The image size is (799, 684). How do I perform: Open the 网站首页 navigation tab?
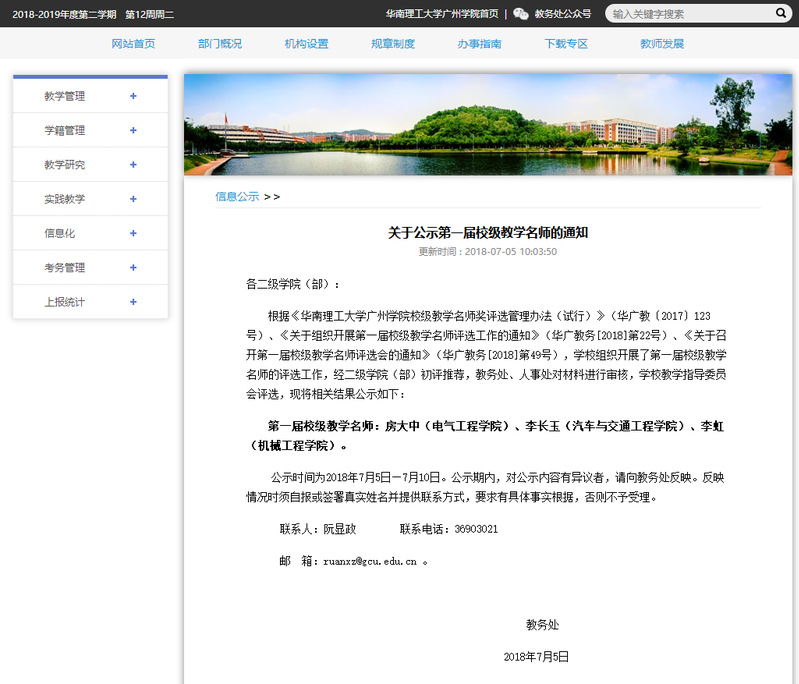tap(133, 44)
